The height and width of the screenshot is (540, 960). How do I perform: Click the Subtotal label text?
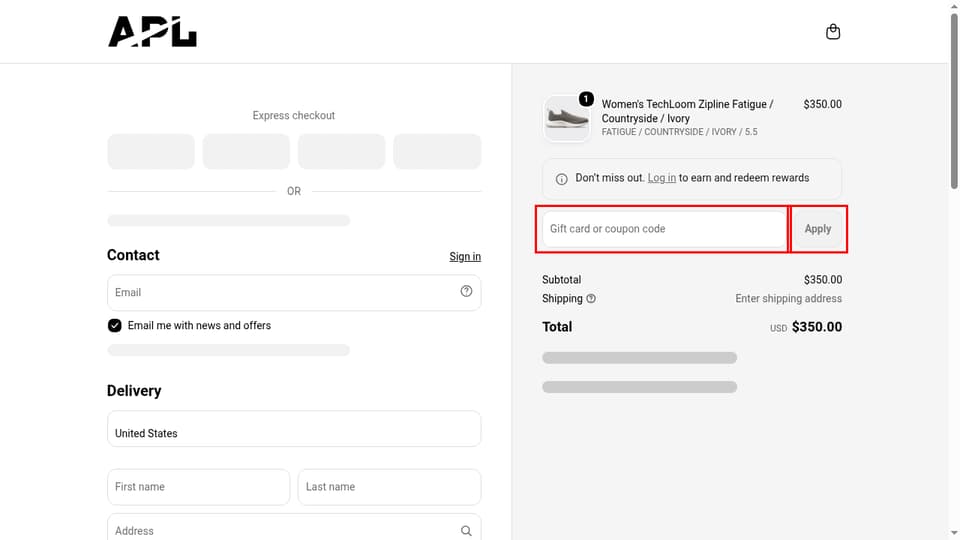point(561,279)
